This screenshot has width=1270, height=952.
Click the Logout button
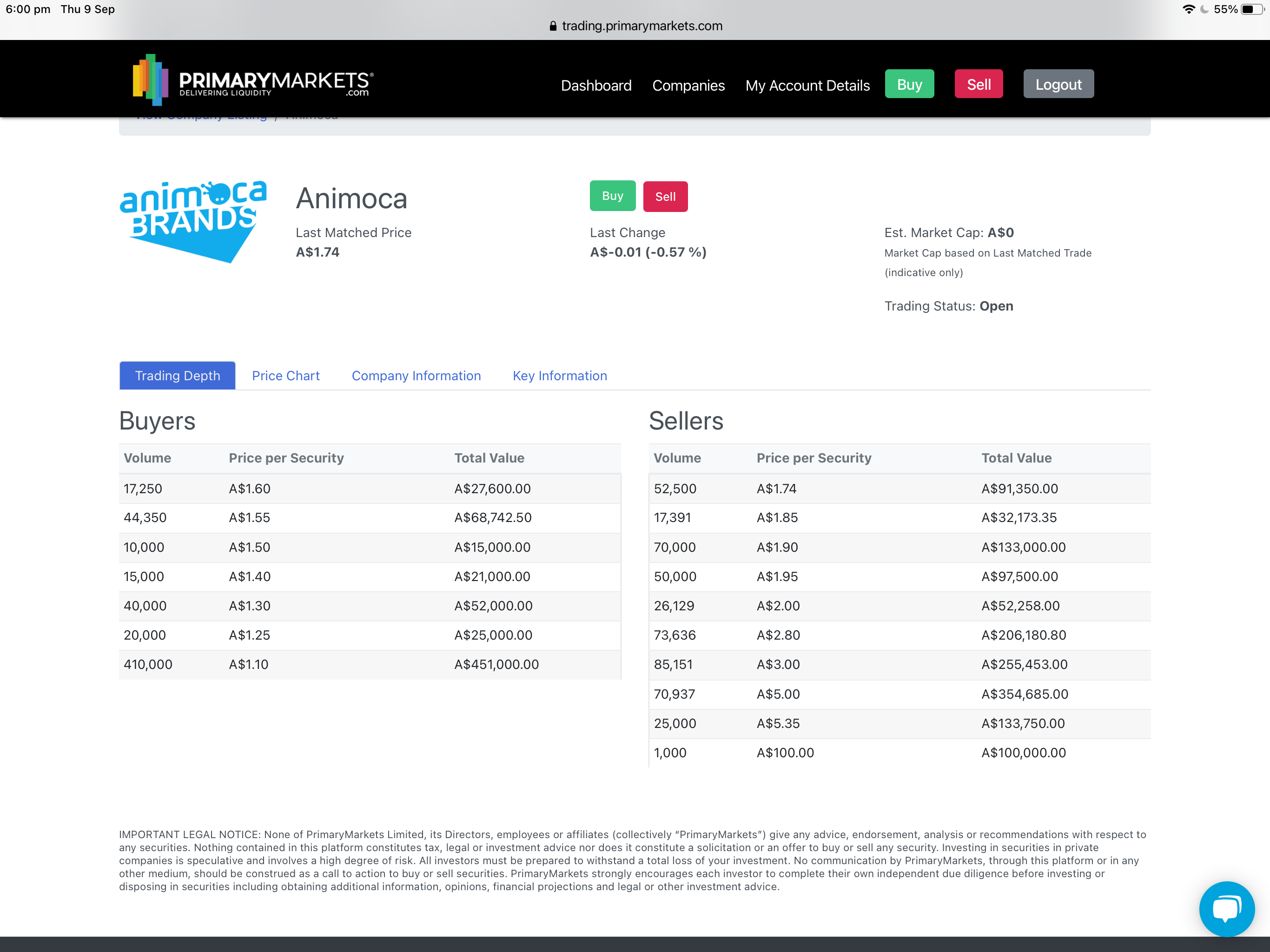pyautogui.click(x=1058, y=85)
